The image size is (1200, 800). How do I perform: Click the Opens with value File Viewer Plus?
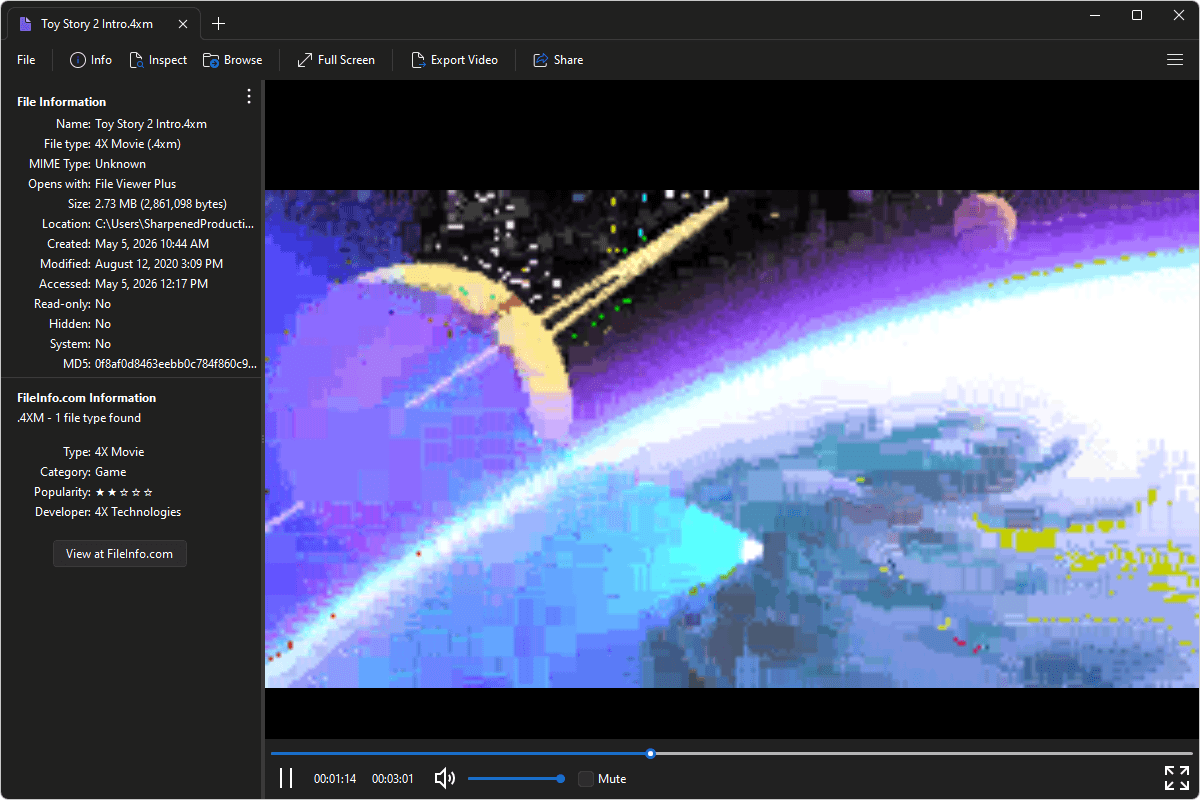tap(135, 184)
